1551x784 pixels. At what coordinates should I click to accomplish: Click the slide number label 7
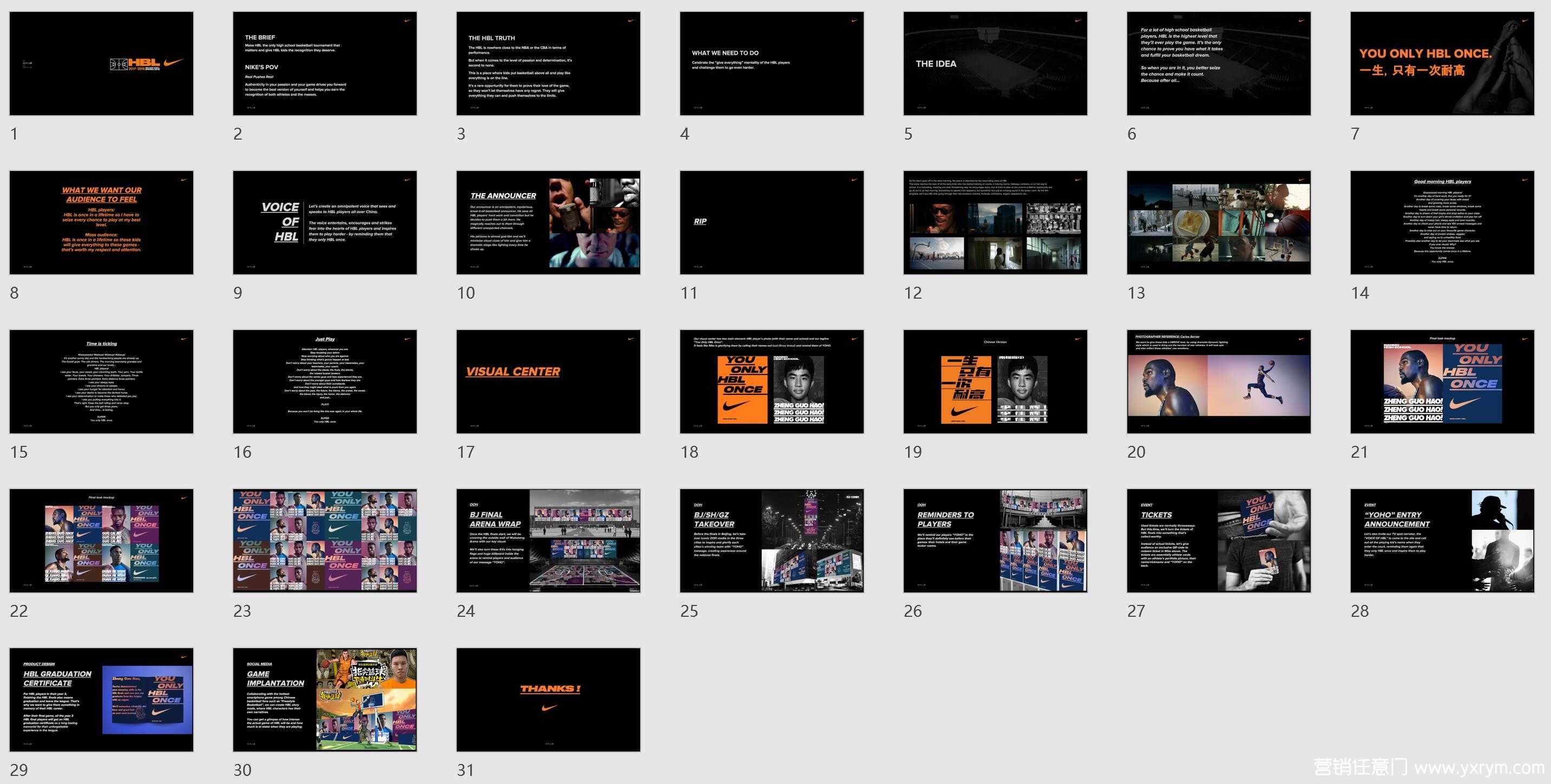[1355, 134]
